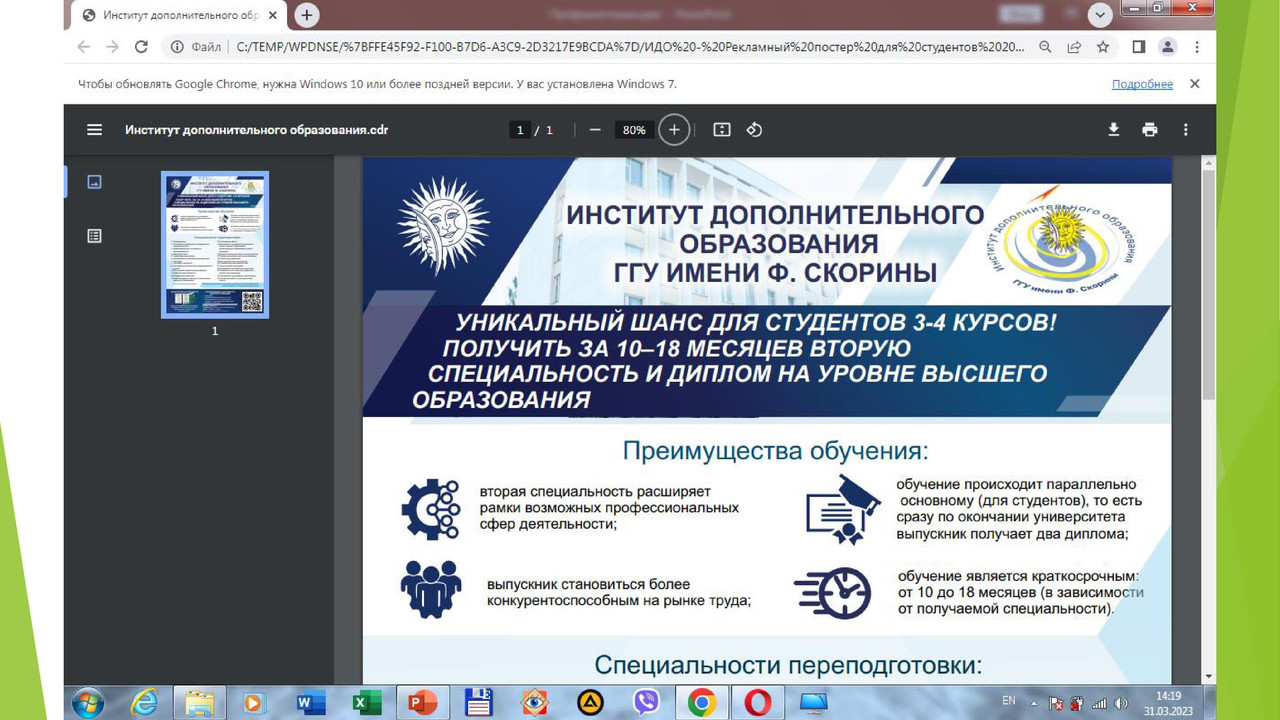
Task: Select the Институт дополнительного обр browser tab
Action: tap(180, 15)
